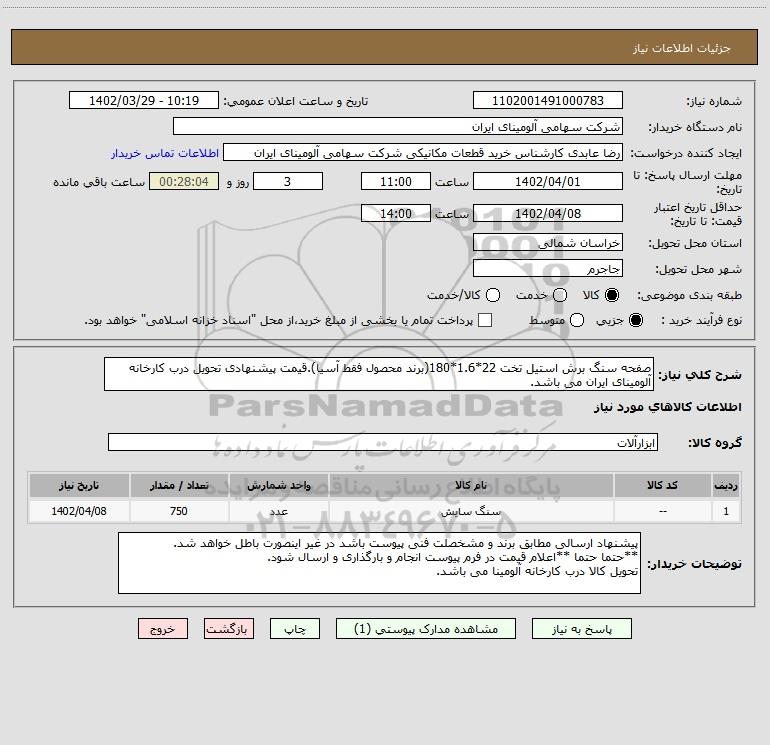Viewport: 770px width, 745px height.
Task: Click the need number field 1102001491000783
Action: tap(548, 100)
